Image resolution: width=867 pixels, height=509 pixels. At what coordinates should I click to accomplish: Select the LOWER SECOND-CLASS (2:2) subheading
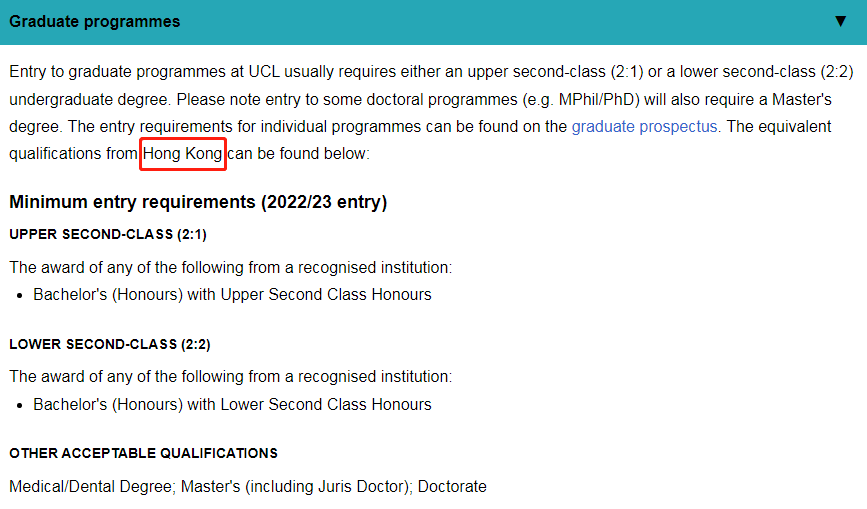109,344
